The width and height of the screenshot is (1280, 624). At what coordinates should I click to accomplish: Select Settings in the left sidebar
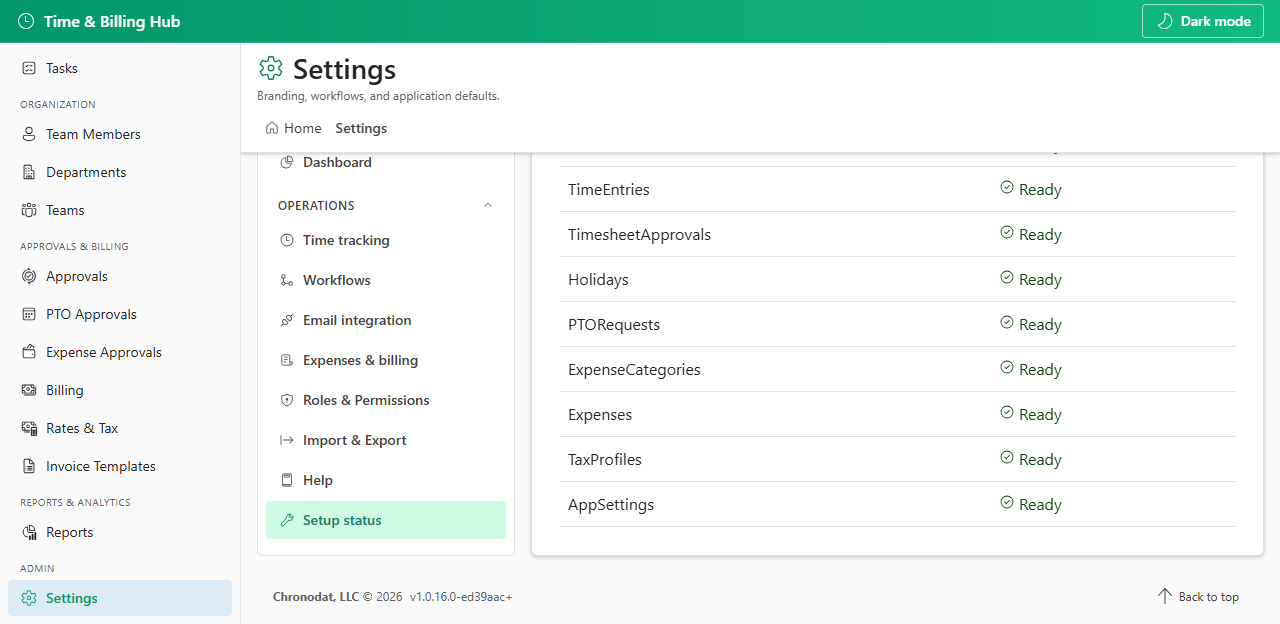[120, 598]
